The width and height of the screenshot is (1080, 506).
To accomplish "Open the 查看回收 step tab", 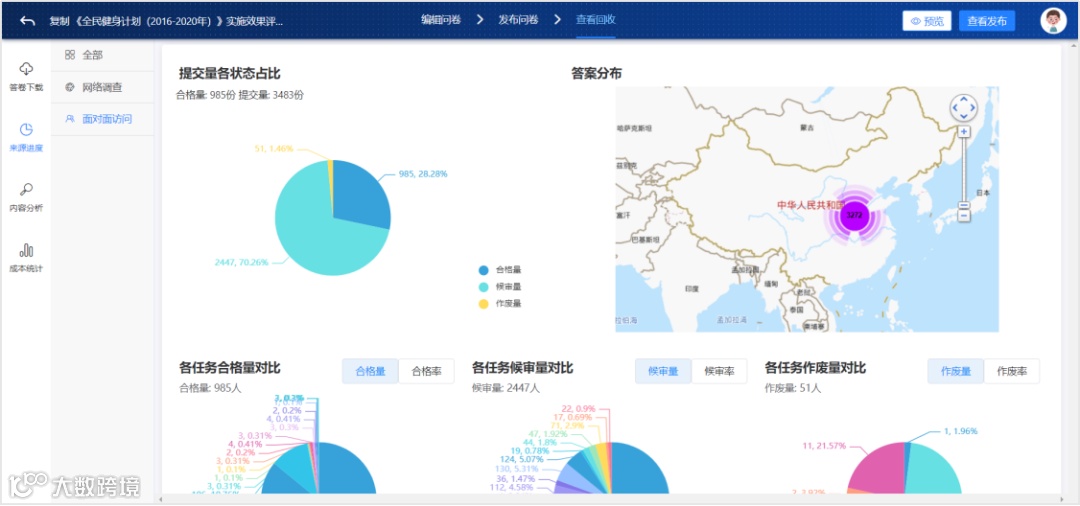I will pyautogui.click(x=596, y=20).
